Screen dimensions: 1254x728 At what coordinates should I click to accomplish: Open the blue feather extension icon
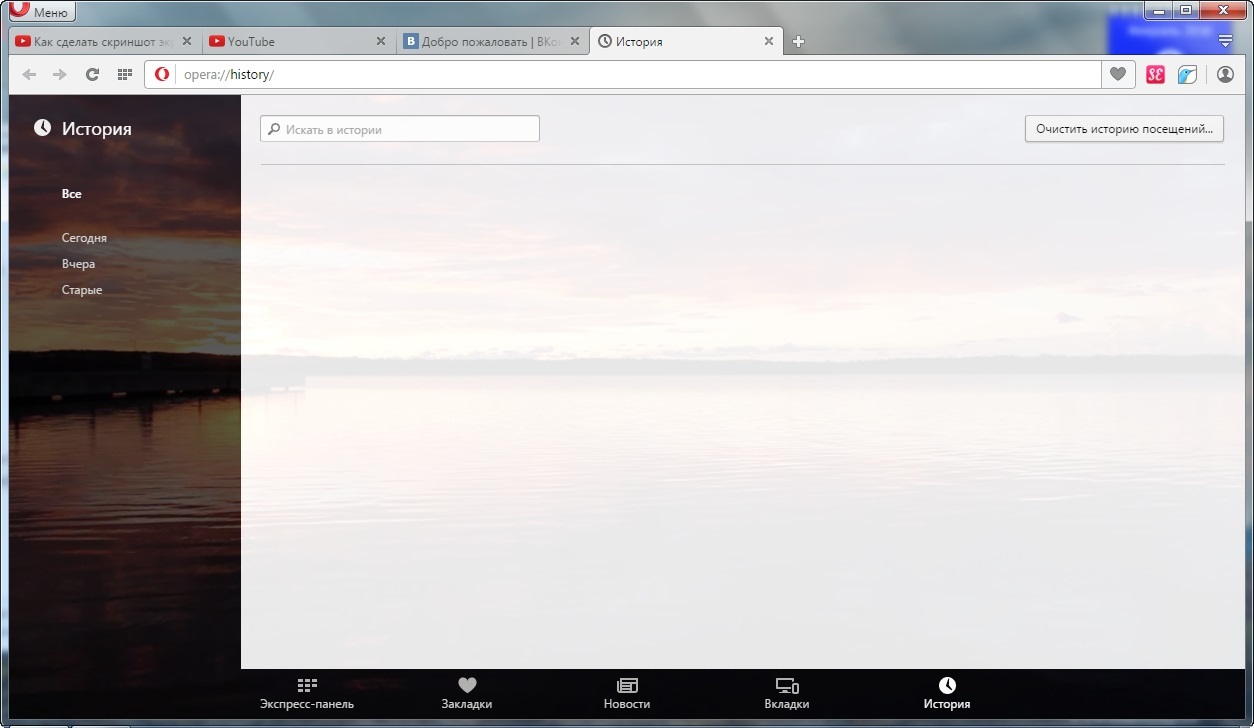[x=1187, y=74]
